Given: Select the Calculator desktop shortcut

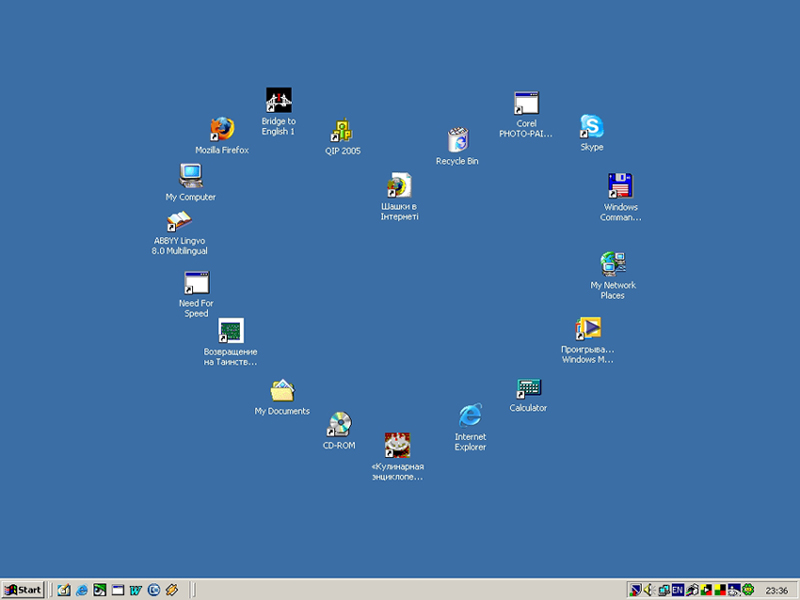Looking at the screenshot, I should coord(528,395).
